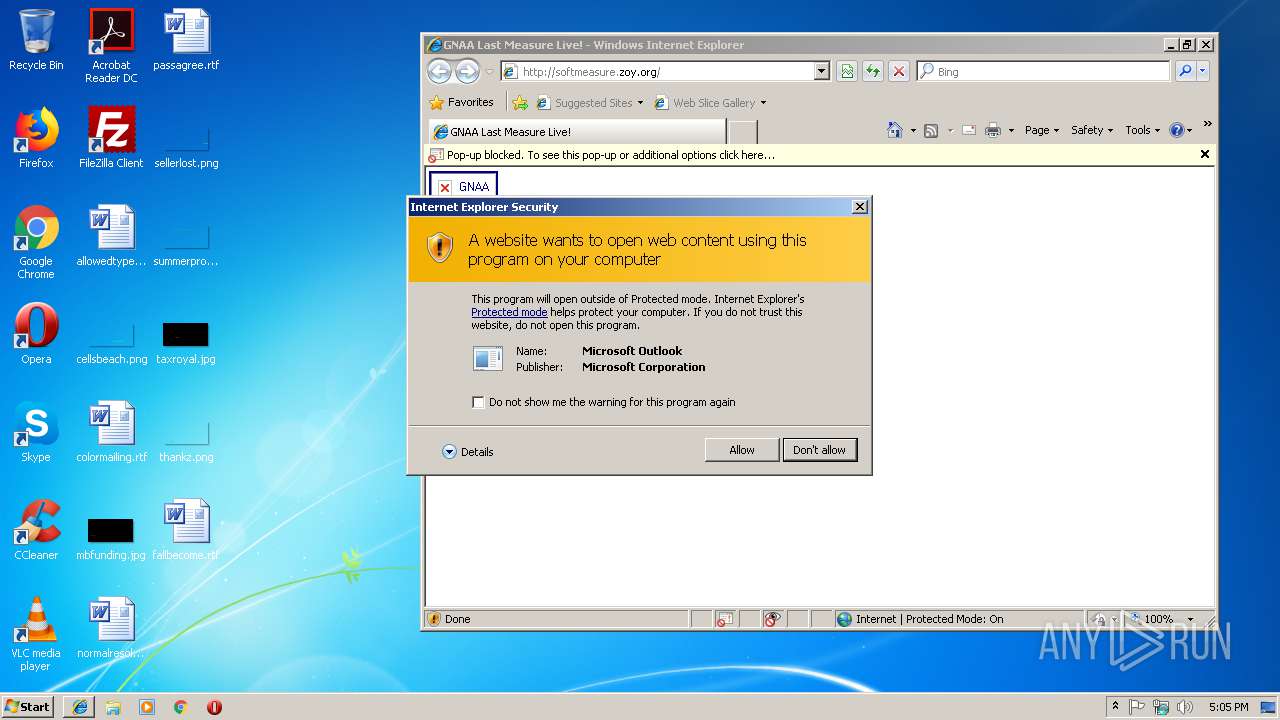The height and width of the screenshot is (720, 1280).
Task: Open the Safety menu
Action: click(x=1091, y=130)
